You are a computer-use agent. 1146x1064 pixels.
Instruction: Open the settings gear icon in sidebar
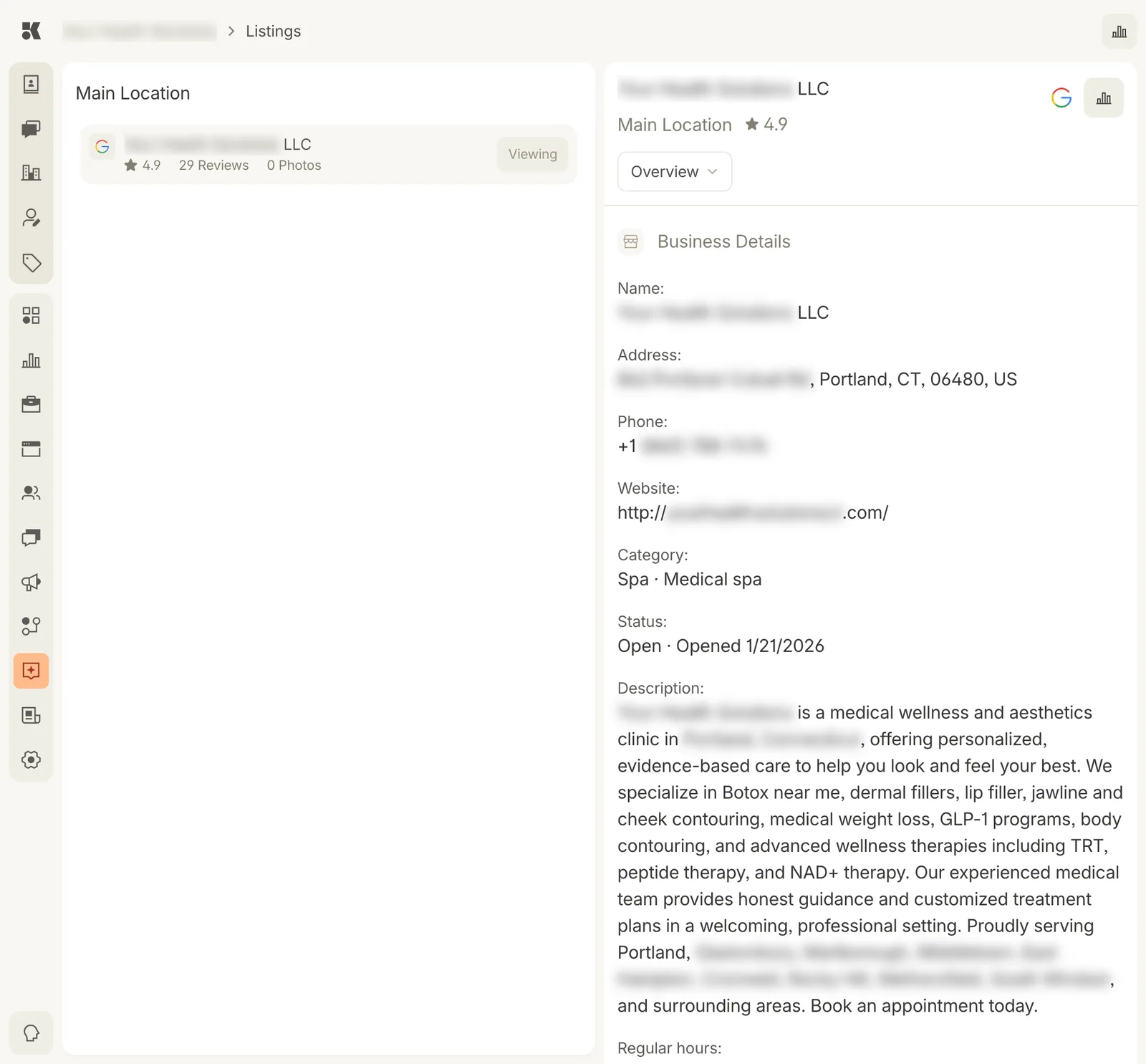click(x=31, y=759)
